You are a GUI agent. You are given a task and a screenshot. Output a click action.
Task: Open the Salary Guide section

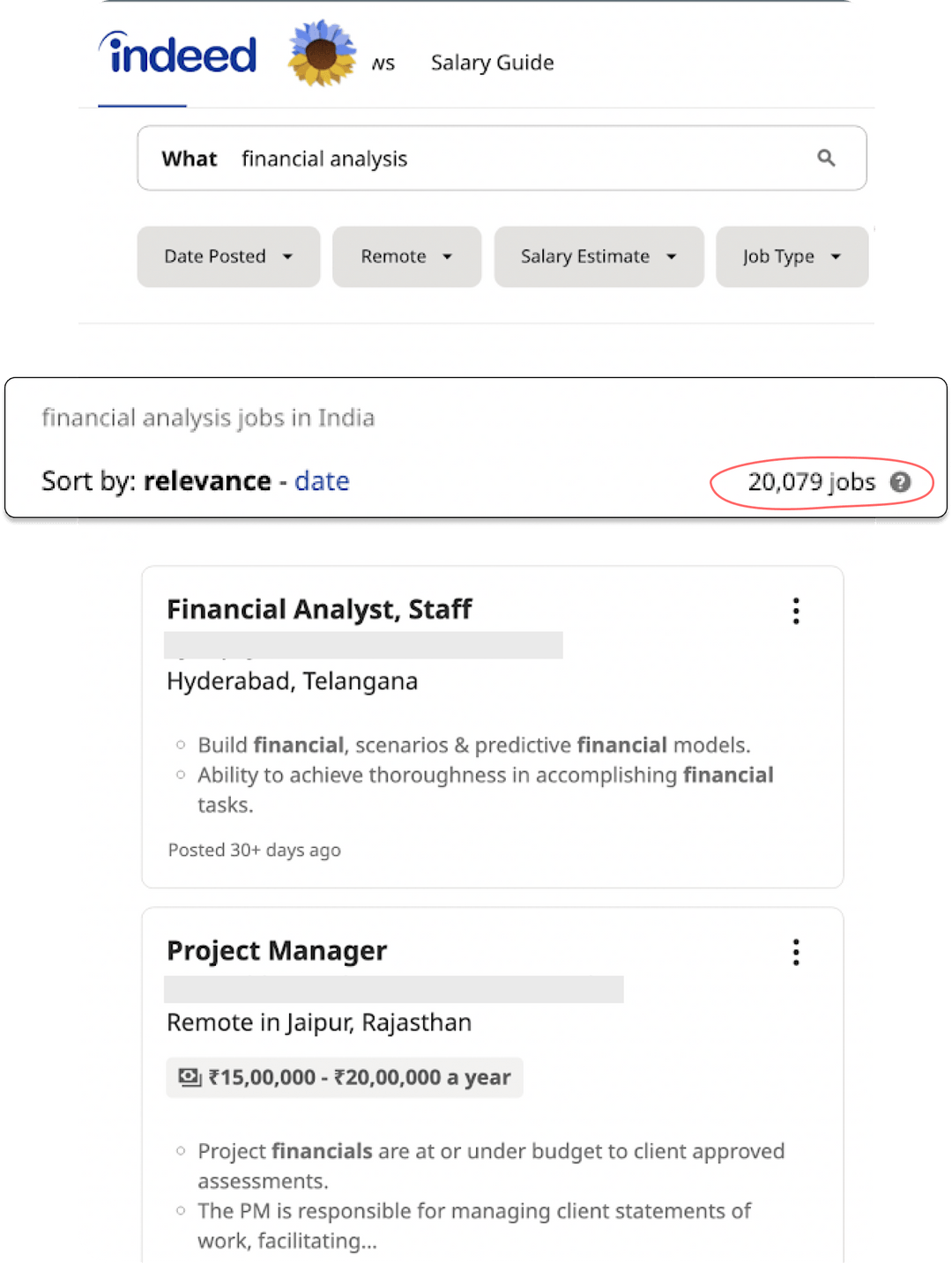492,62
